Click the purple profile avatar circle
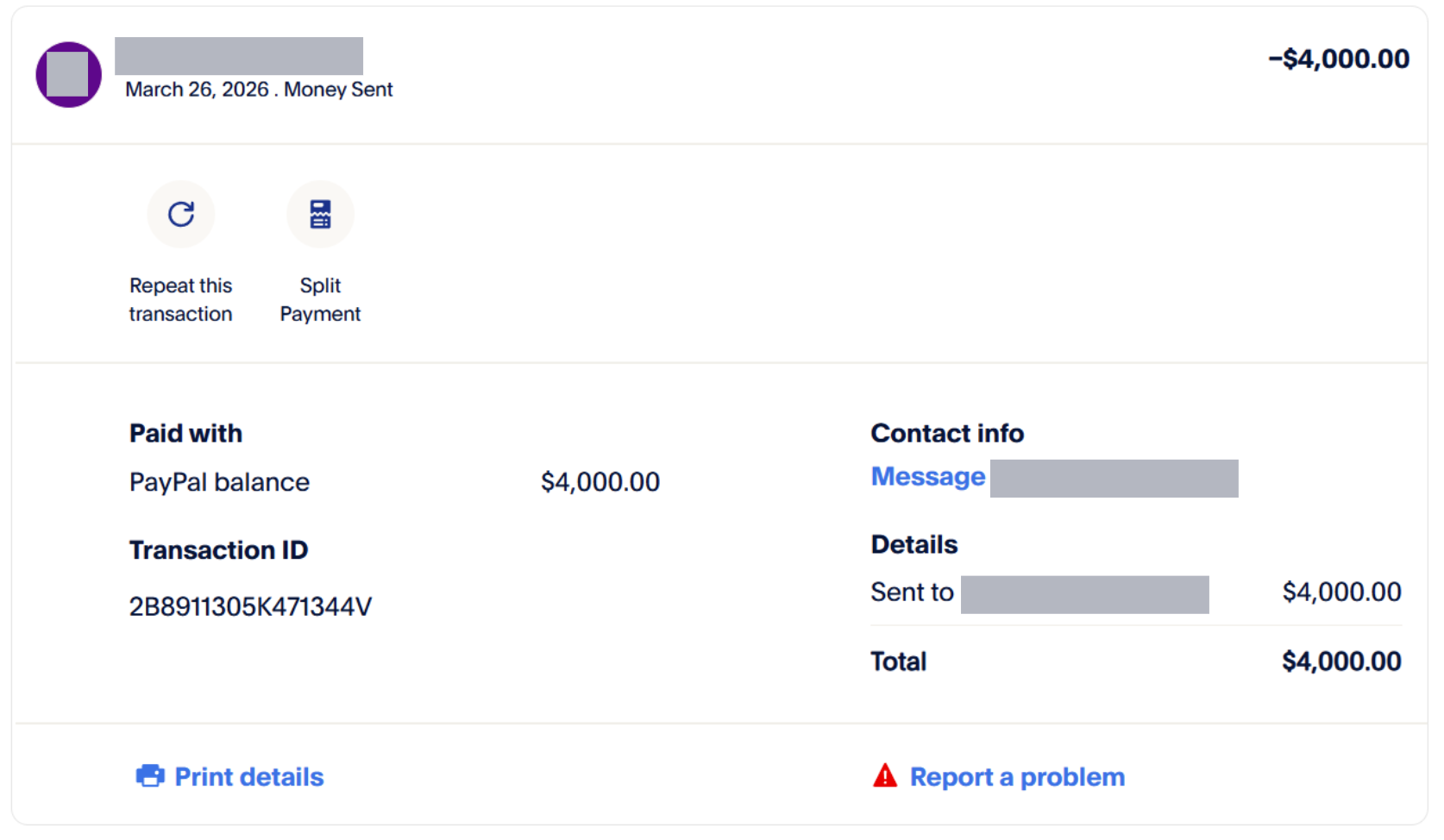The width and height of the screenshot is (1444, 840). 68,75
